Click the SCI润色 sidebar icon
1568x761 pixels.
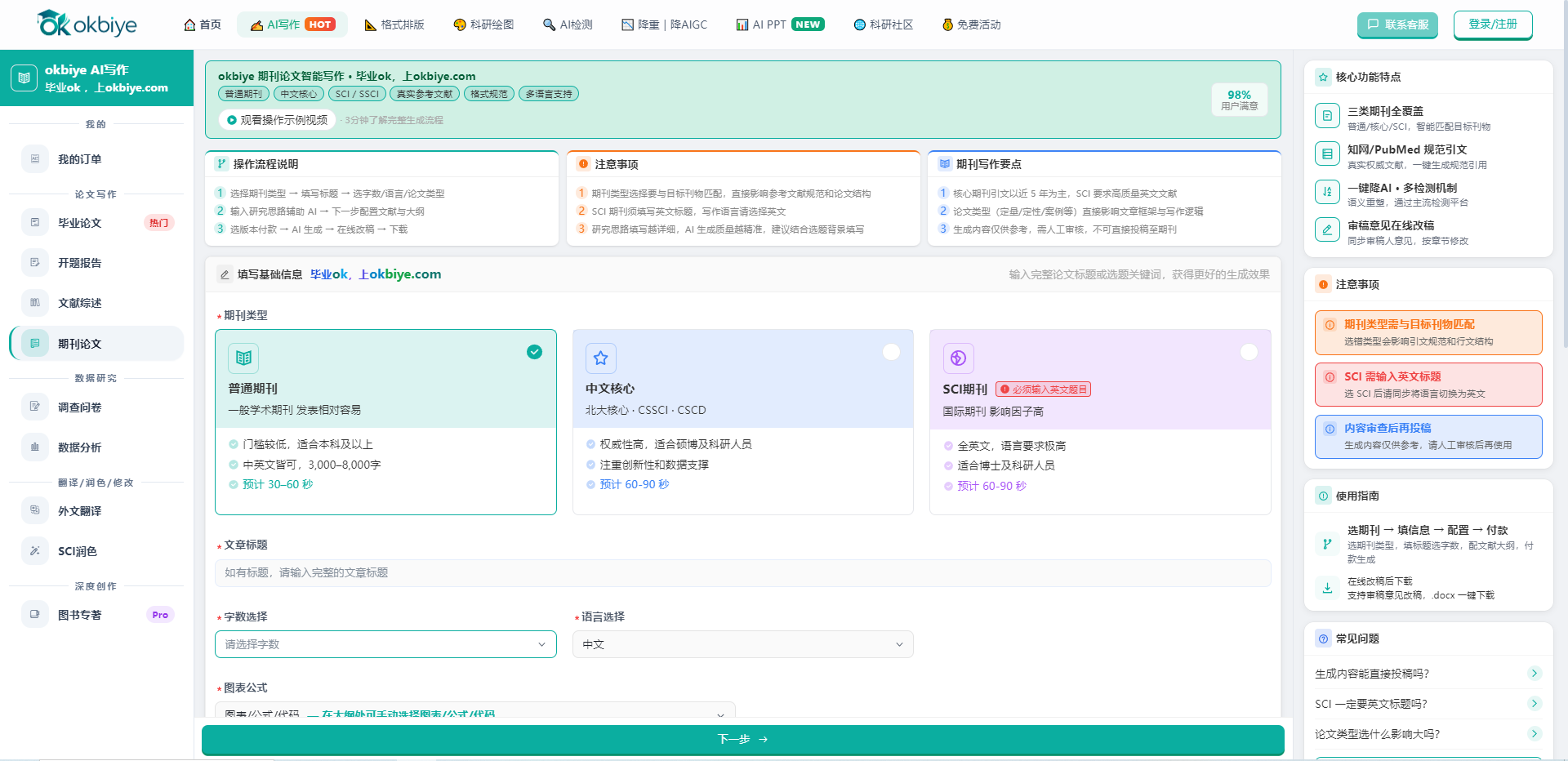click(35, 551)
